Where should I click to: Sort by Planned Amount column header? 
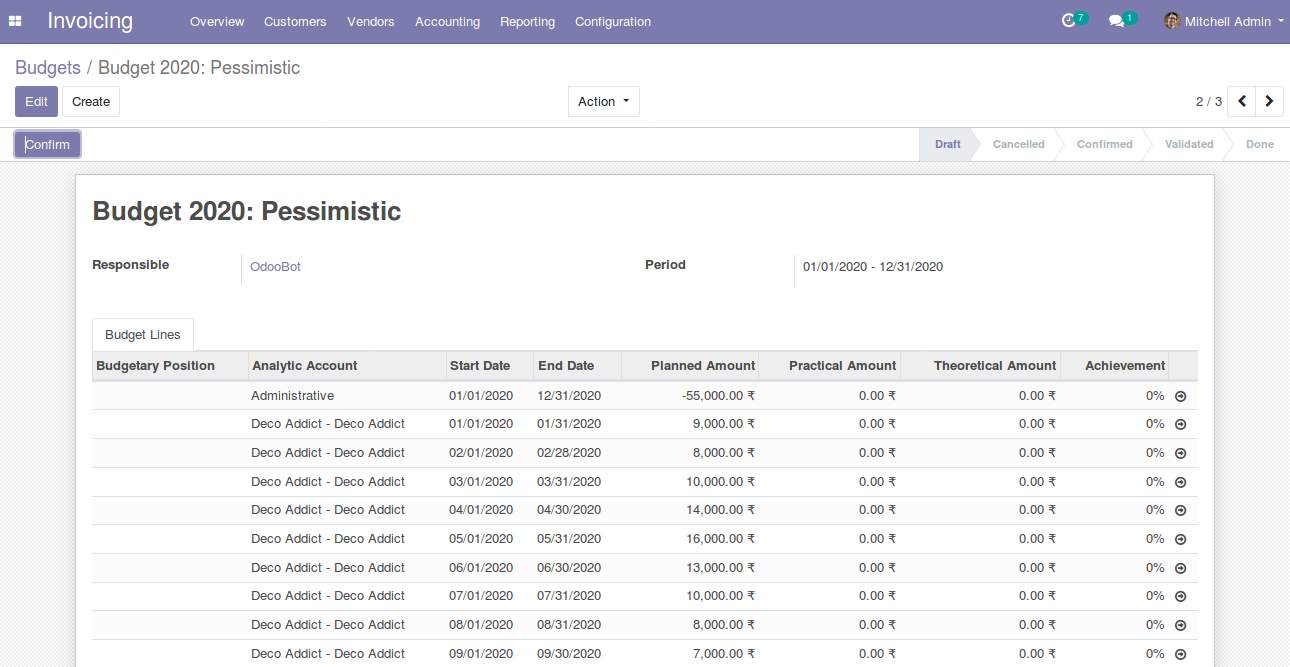tap(702, 366)
